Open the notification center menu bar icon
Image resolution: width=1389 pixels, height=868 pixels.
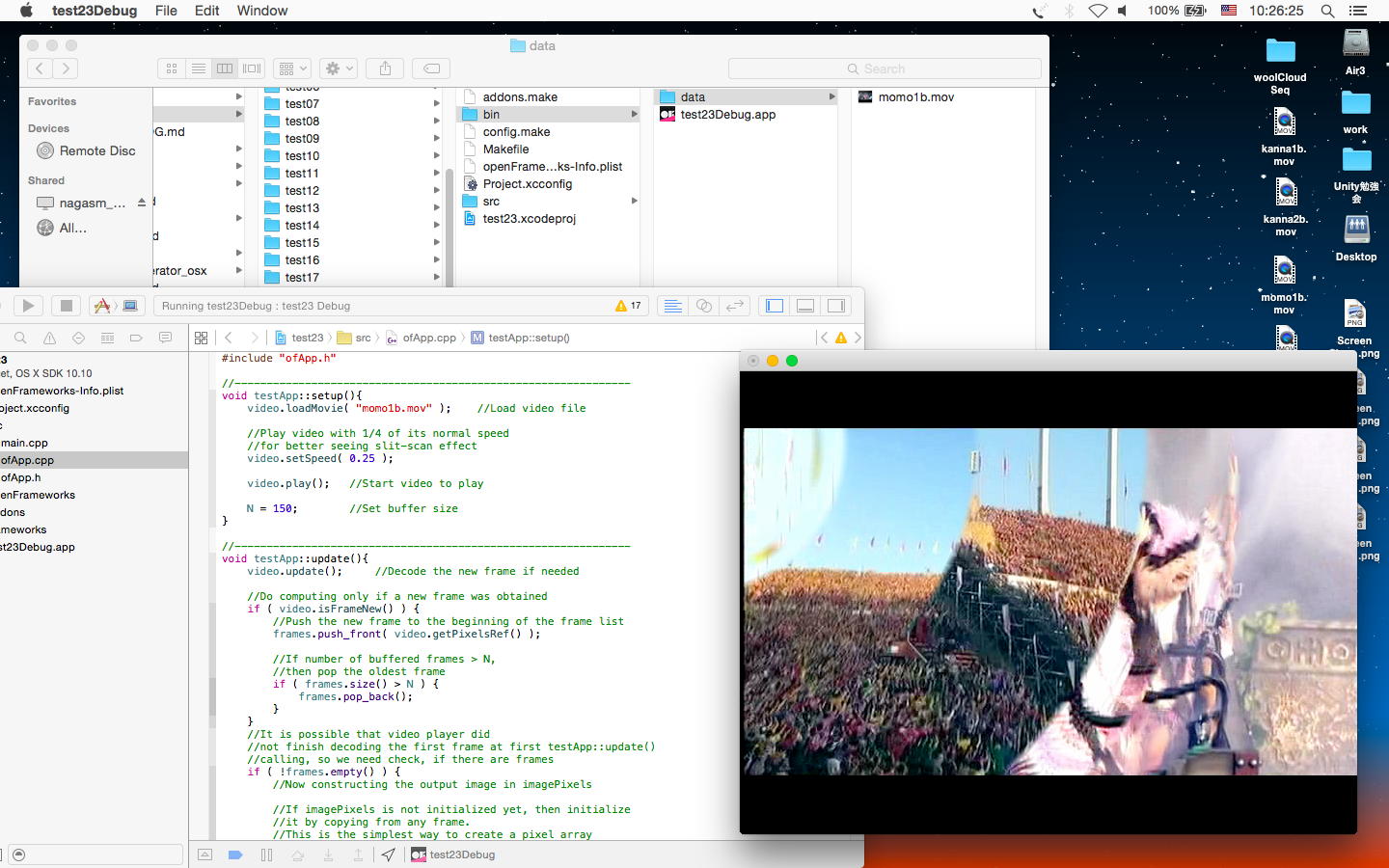[x=1358, y=11]
